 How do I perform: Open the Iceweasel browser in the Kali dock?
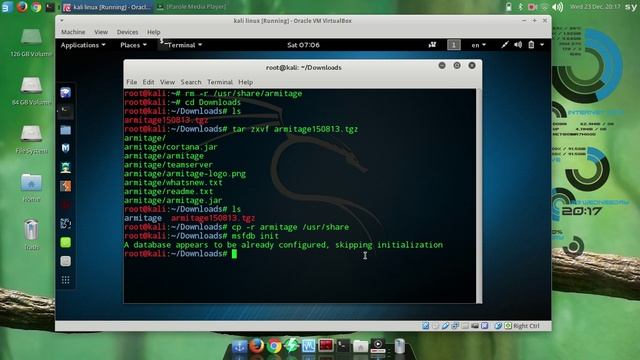tap(65, 93)
